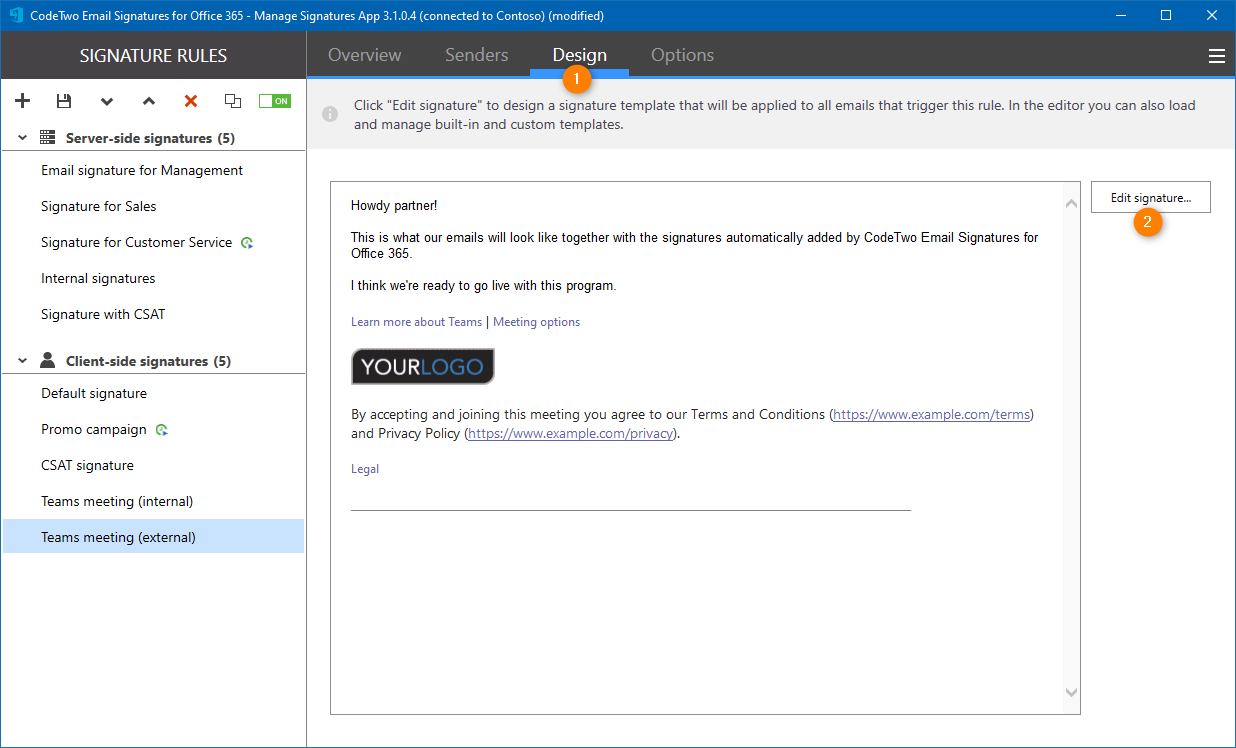The image size is (1236, 748).
Task: Clone the selected rule with duplicate icon
Action: coord(233,101)
